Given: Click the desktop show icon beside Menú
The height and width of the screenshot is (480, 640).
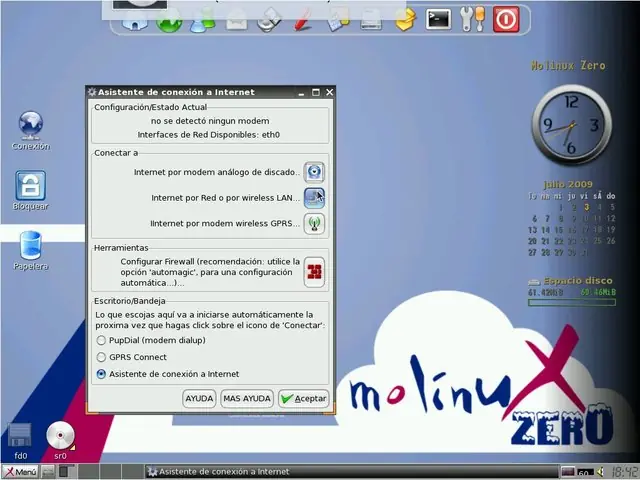Looking at the screenshot, I should 48,472.
